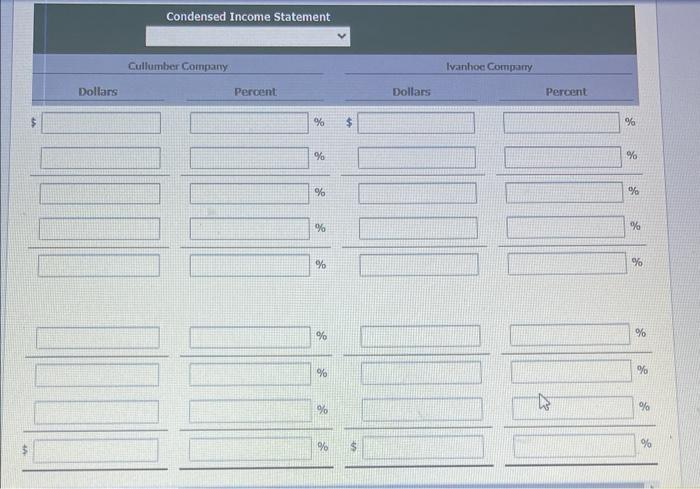The image size is (700, 489).
Task: Focus sixth-row Ivanhoe Percent box
Action: click(x=570, y=334)
